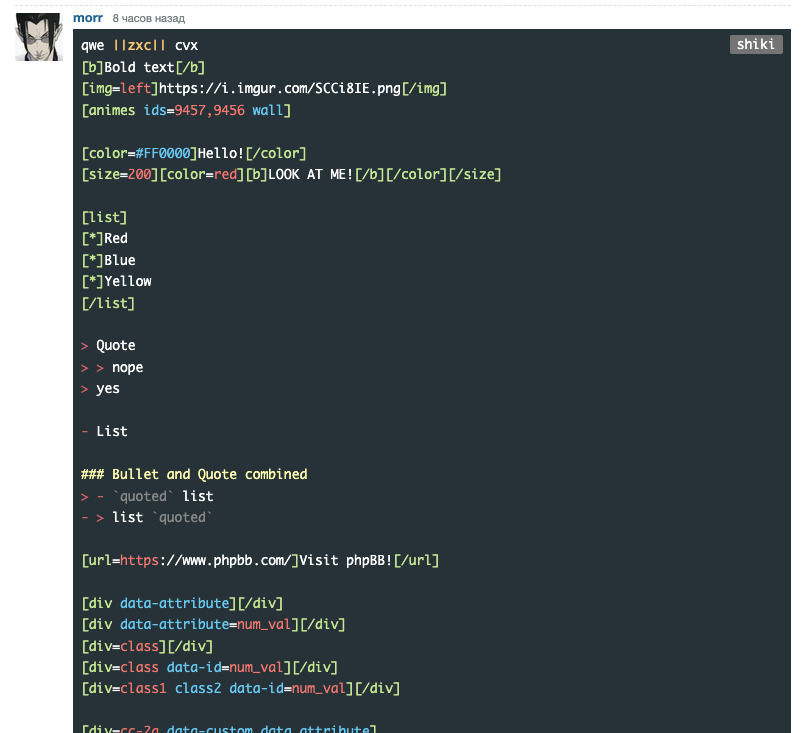Click the '[div=class1 class2 data-id=num_val]' line
Screen dimensions: 804x733
pos(240,688)
